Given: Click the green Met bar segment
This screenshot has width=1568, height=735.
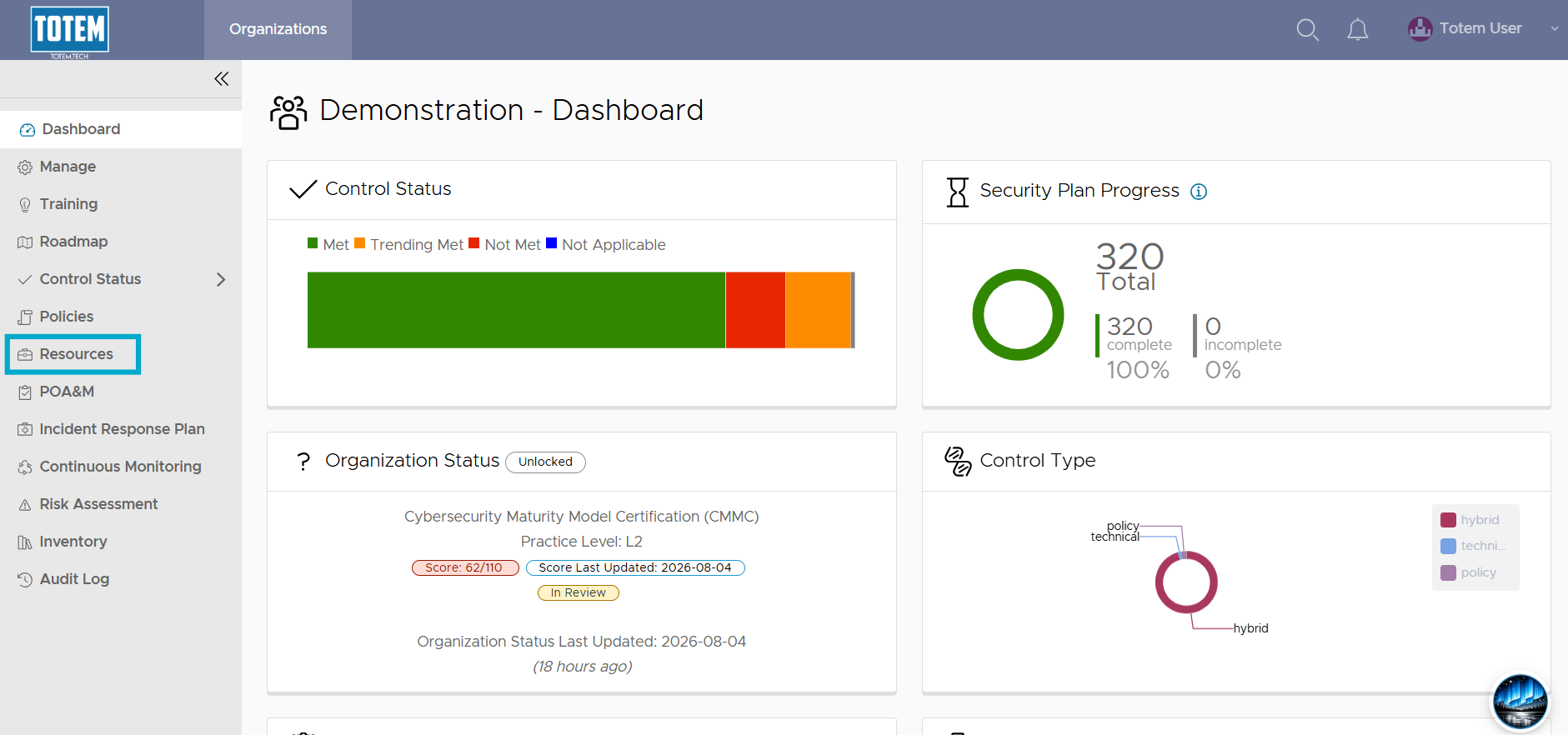Looking at the screenshot, I should coord(516,310).
